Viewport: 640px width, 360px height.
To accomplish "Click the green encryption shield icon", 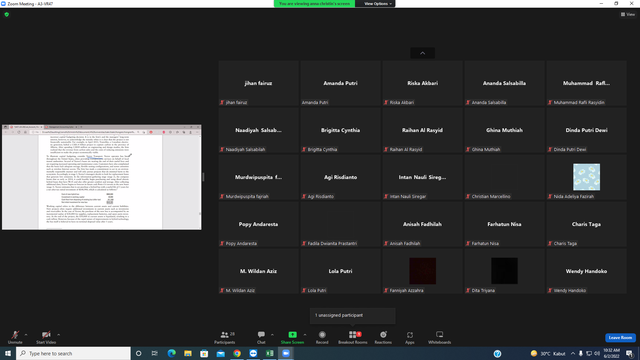I will [x=7, y=14].
